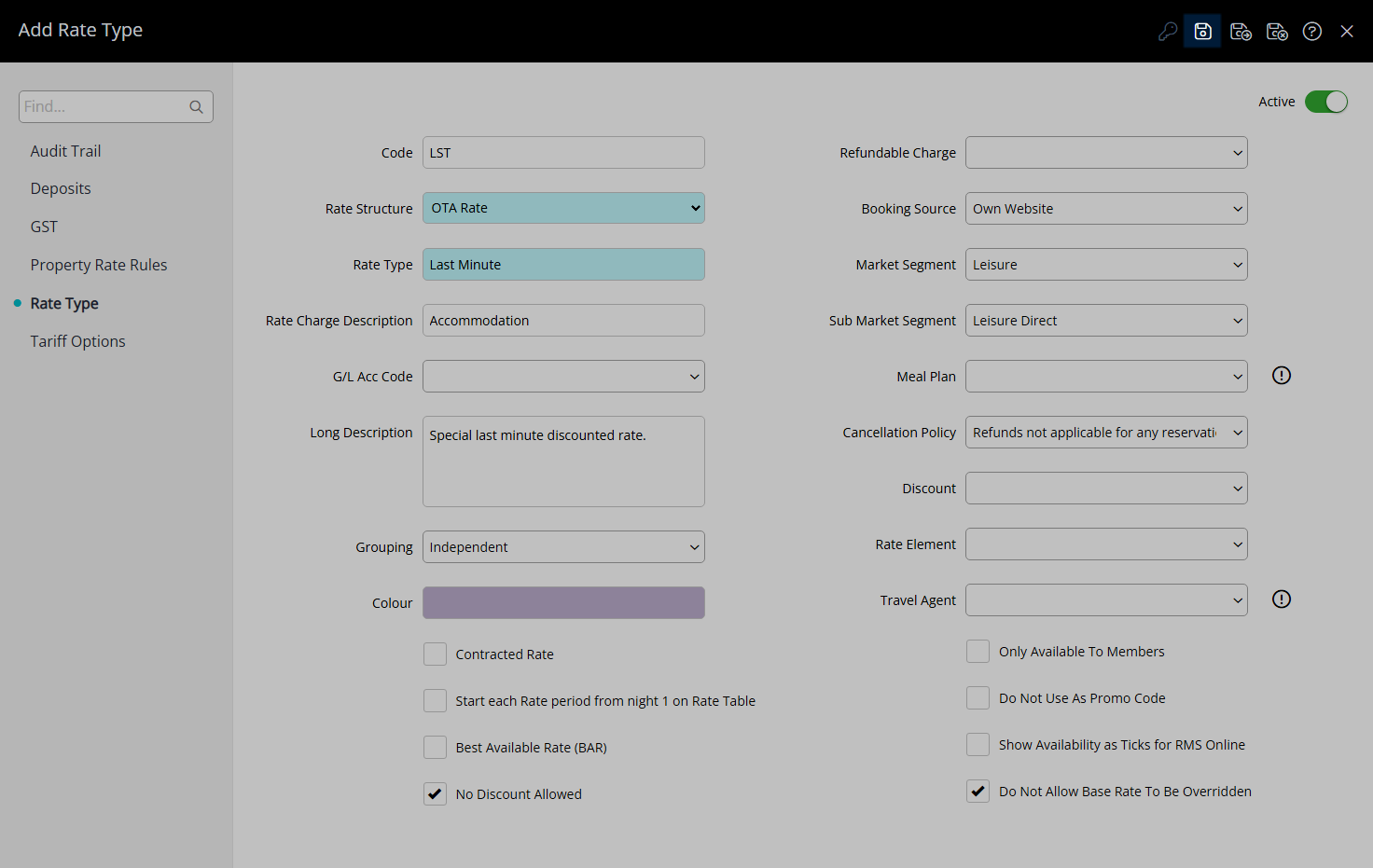1373x868 pixels.
Task: Click the search magnifier in Find box
Action: point(196,107)
